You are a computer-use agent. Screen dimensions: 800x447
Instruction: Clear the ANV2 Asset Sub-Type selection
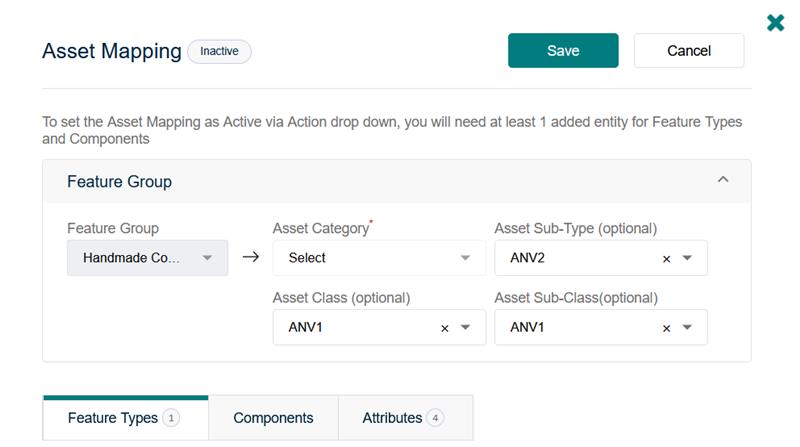pos(666,259)
